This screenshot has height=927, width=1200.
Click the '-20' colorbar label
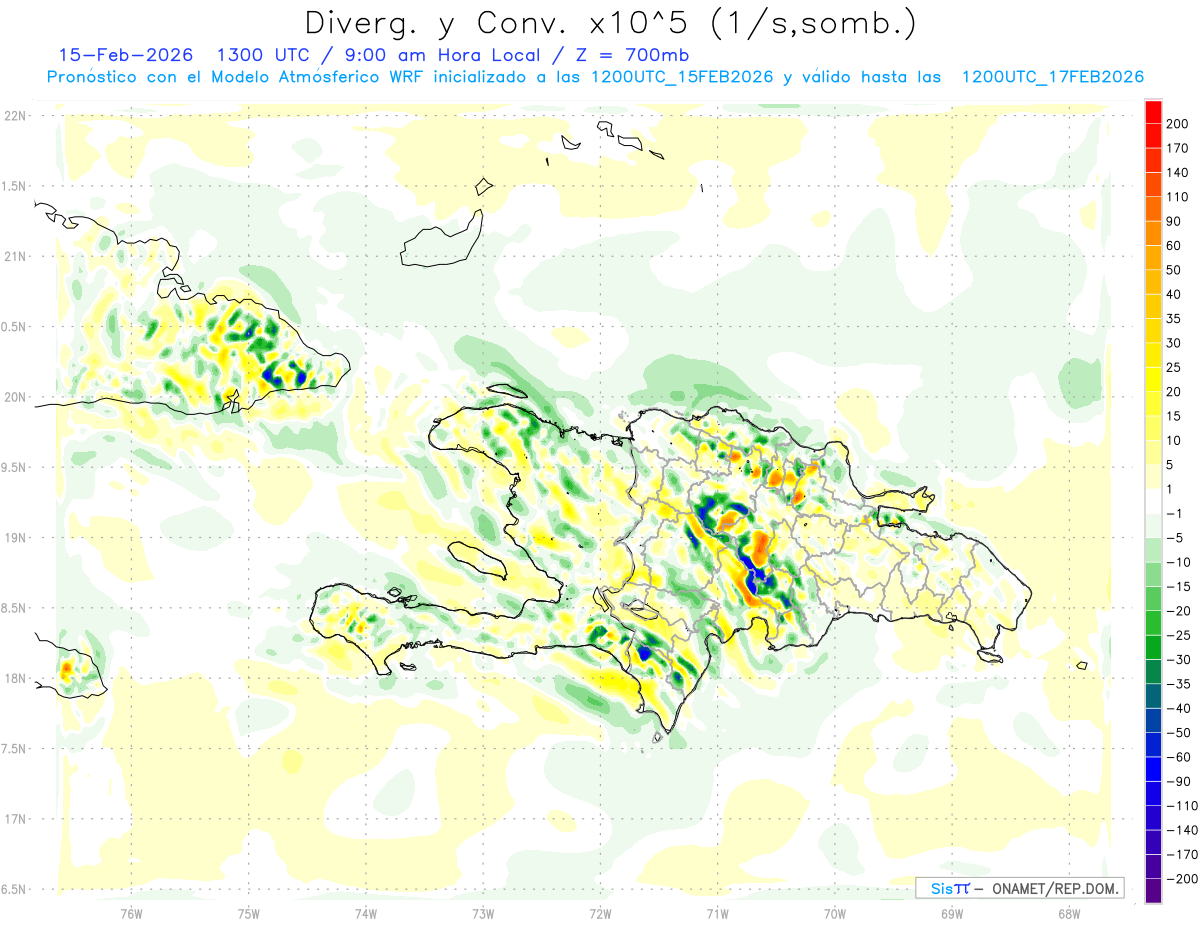pos(1181,611)
